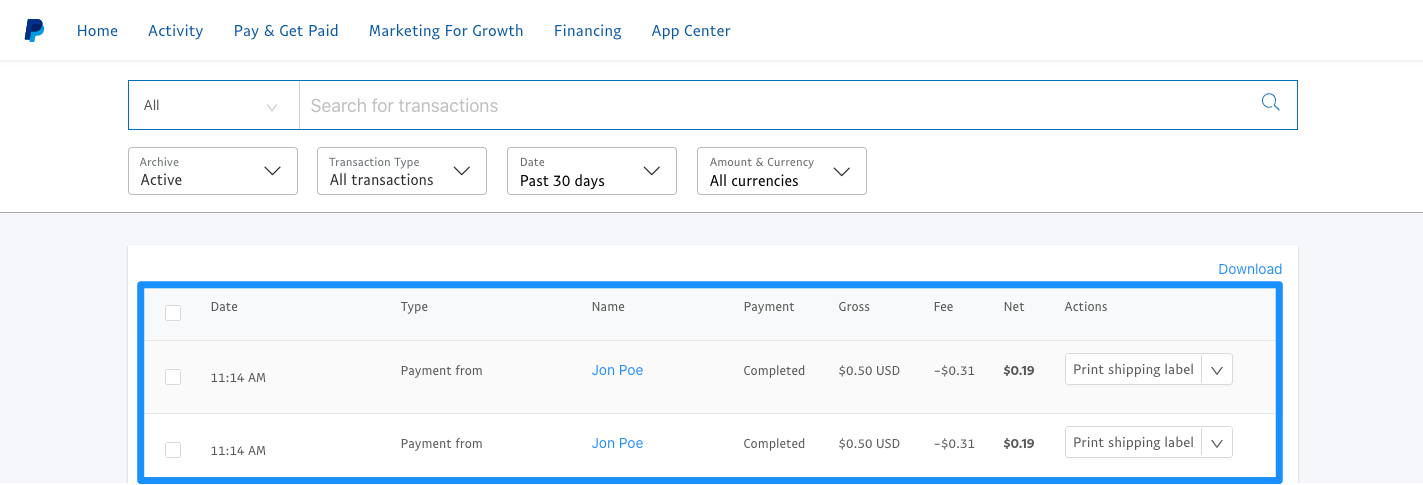Open Jon Poe link in first transaction
This screenshot has width=1423, height=485.
pos(617,370)
